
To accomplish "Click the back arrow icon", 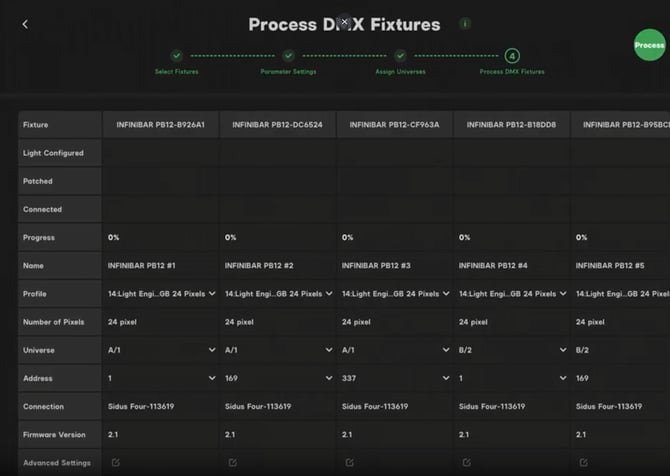I will point(25,24).
